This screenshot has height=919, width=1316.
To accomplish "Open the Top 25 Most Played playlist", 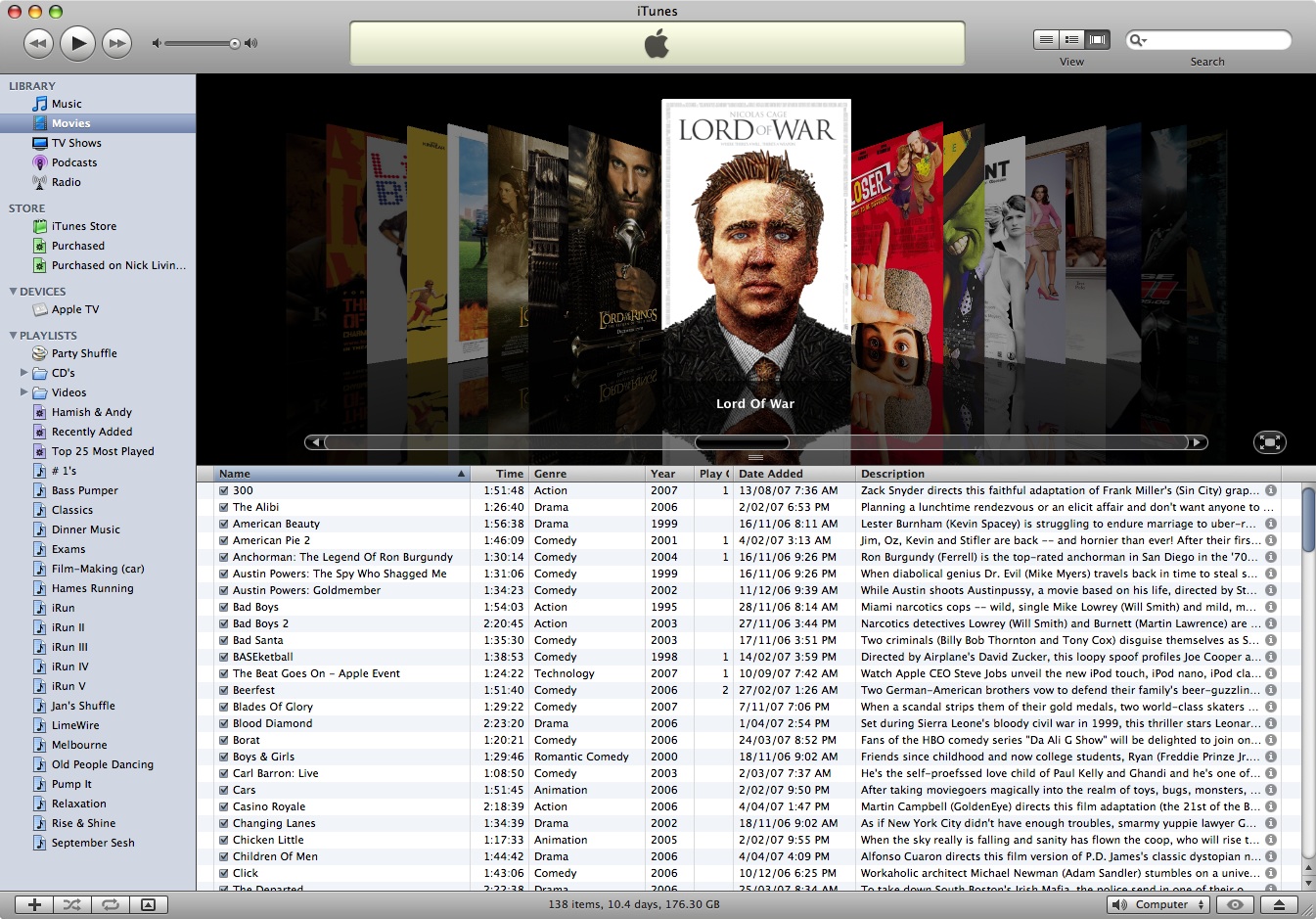I will coord(103,451).
